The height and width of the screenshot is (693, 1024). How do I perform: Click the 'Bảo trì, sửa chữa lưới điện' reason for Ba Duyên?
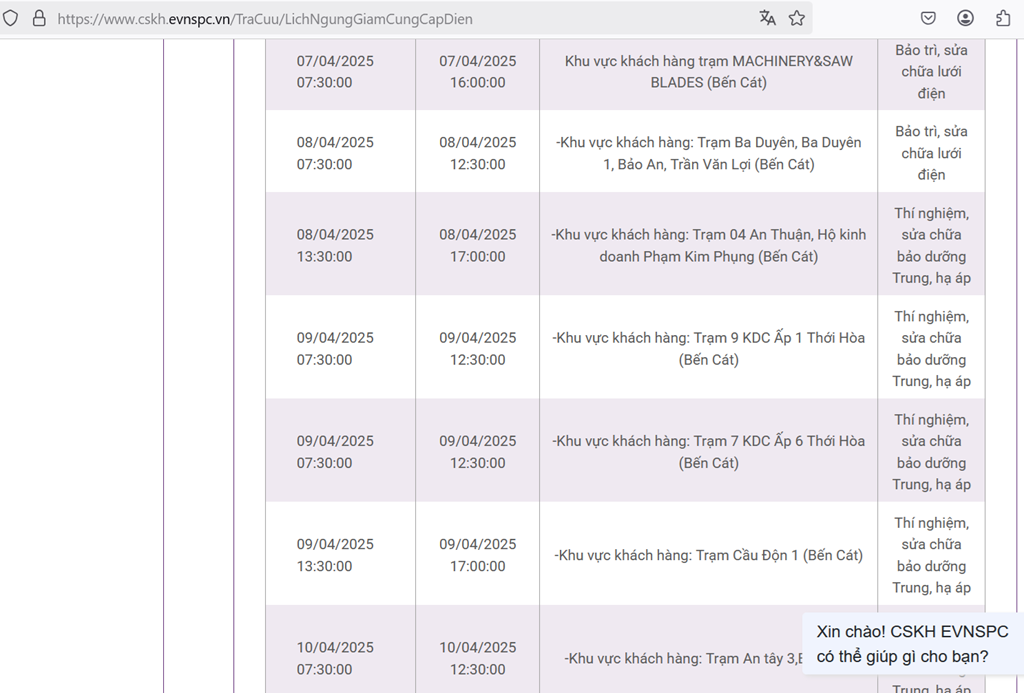[931, 153]
